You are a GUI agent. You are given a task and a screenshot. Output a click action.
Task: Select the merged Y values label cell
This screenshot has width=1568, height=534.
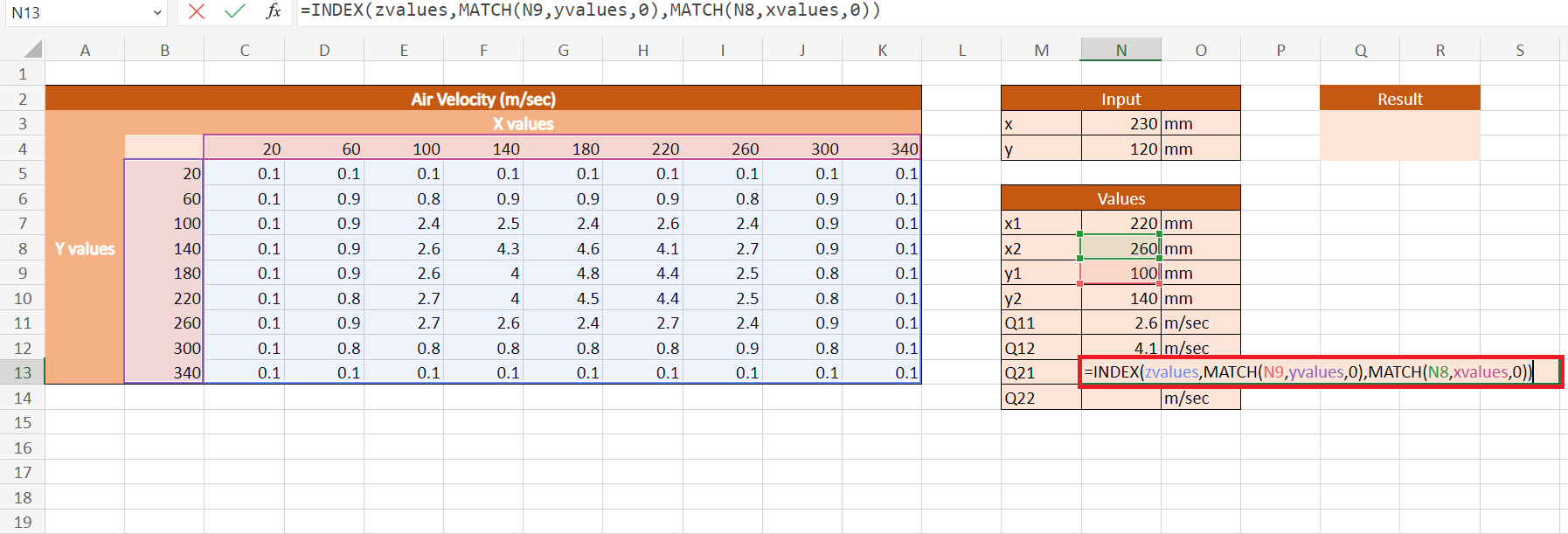coord(85,249)
